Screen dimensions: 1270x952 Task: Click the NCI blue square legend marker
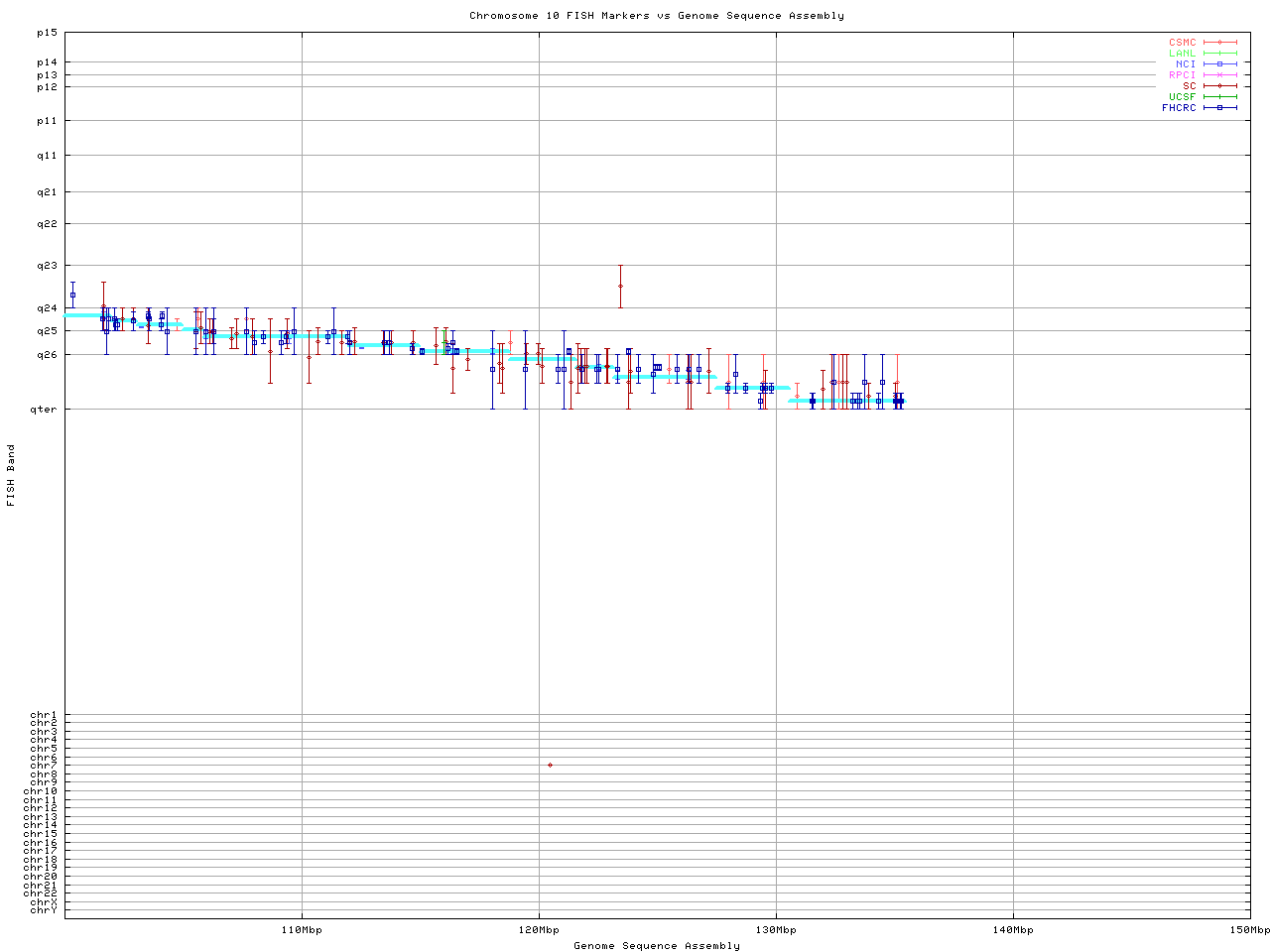point(1219,64)
